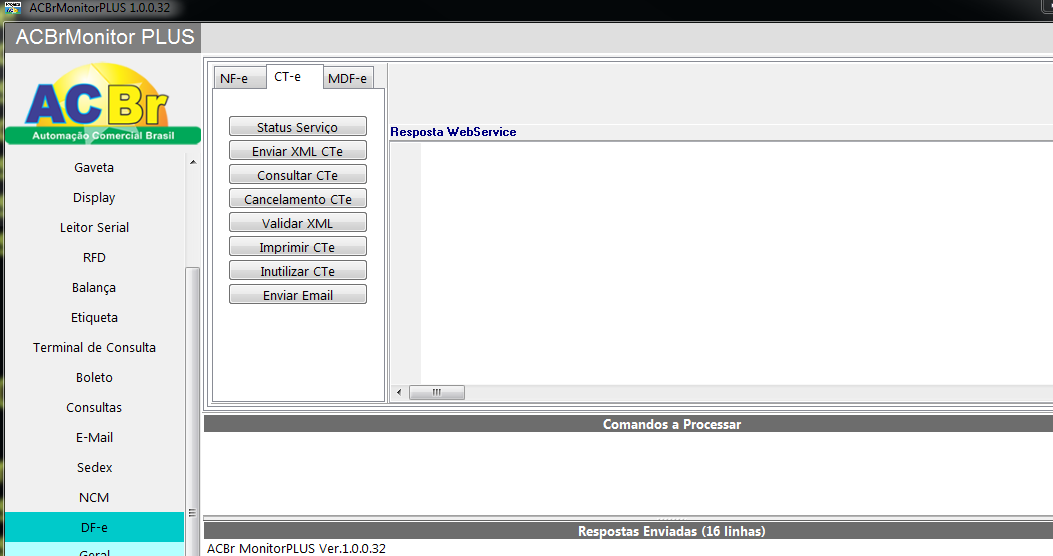The image size is (1053, 556).
Task: Select Terminal de Consulta item
Action: (x=94, y=347)
